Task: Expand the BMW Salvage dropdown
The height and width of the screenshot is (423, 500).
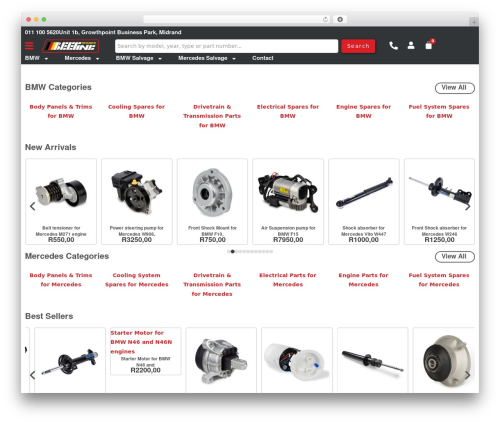Action: [x=139, y=58]
